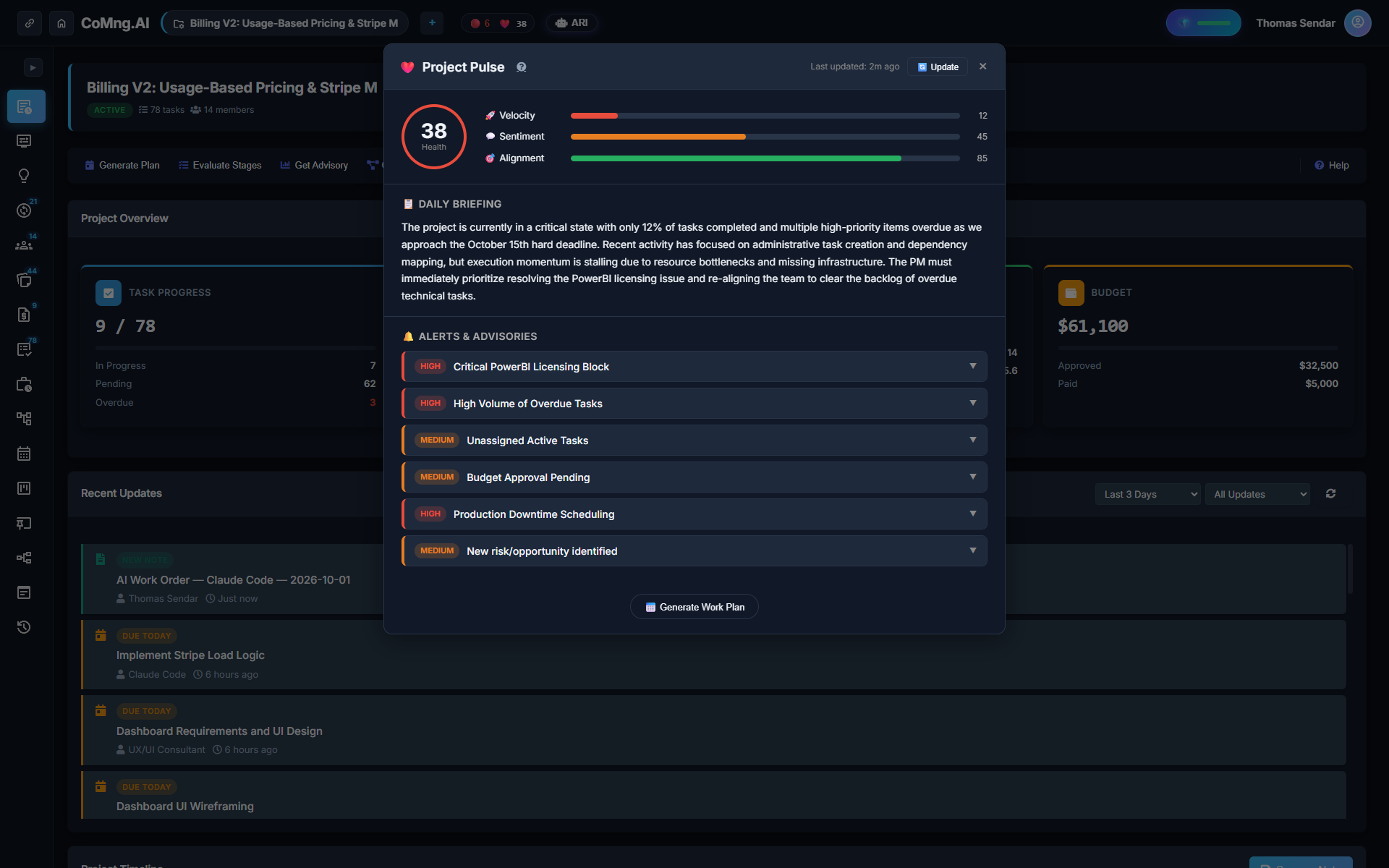Click the $61,100 budget value
The height and width of the screenshot is (868, 1389).
[x=1093, y=326]
